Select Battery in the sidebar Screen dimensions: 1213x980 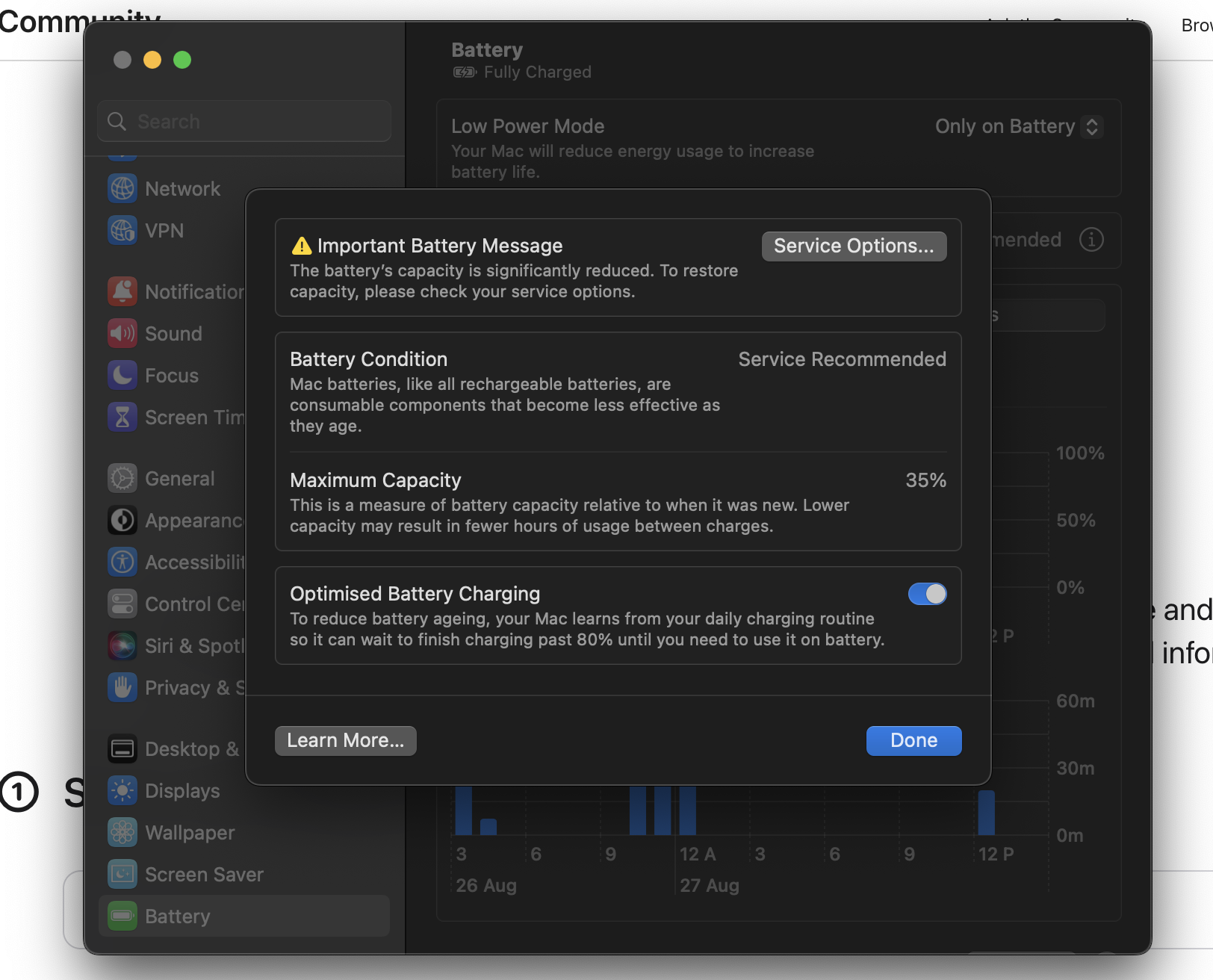pyautogui.click(x=244, y=916)
